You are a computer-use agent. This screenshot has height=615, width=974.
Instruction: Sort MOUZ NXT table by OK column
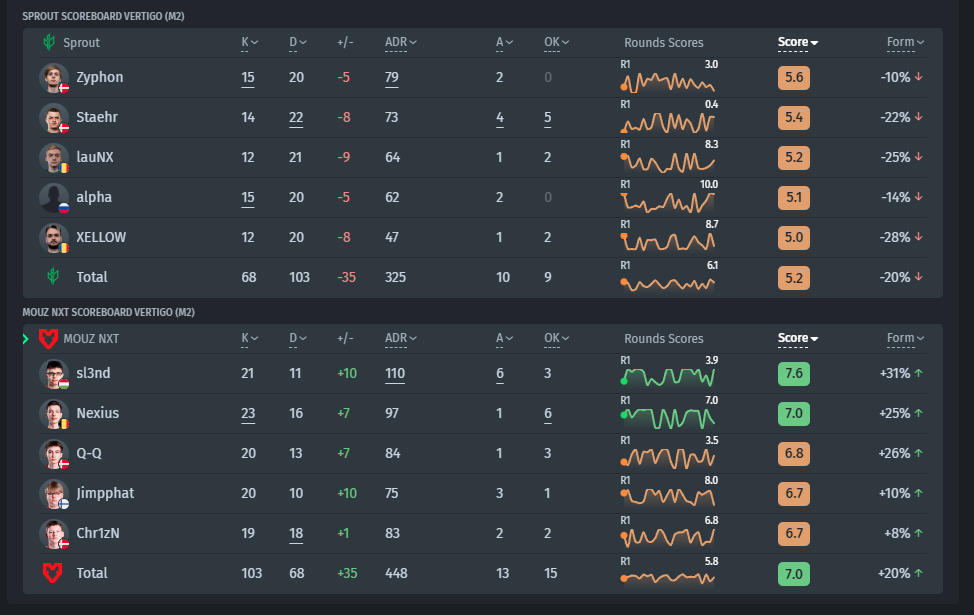point(557,339)
